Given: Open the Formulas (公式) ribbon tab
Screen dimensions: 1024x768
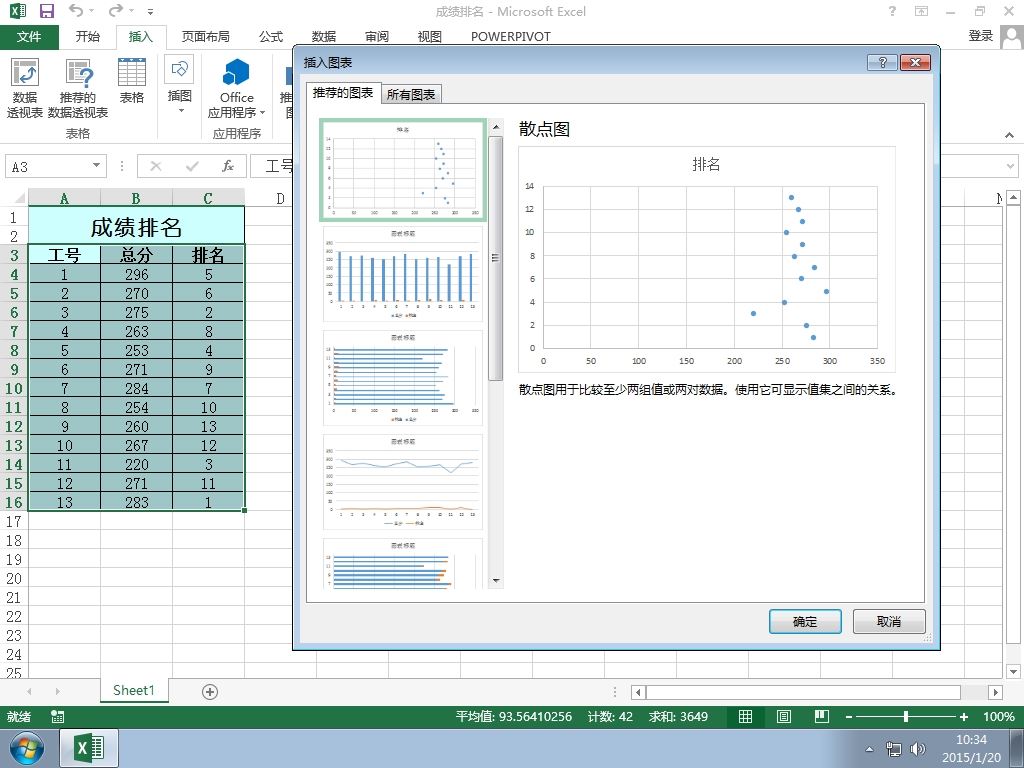Looking at the screenshot, I should (x=271, y=37).
